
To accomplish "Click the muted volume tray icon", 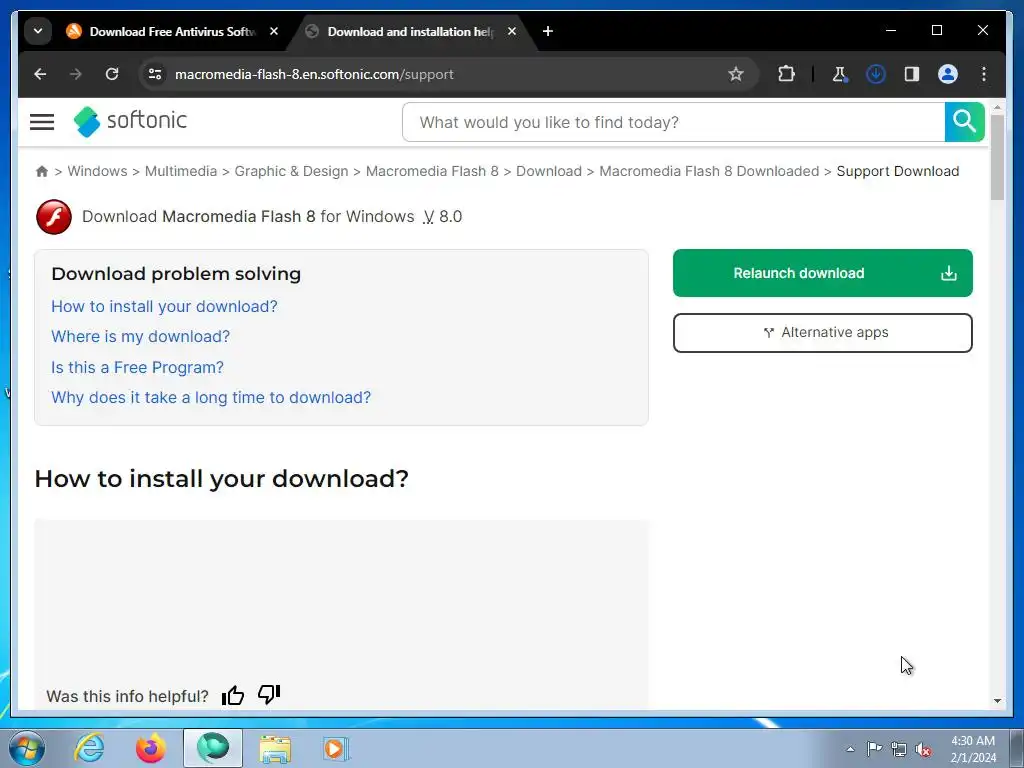I will 923,750.
